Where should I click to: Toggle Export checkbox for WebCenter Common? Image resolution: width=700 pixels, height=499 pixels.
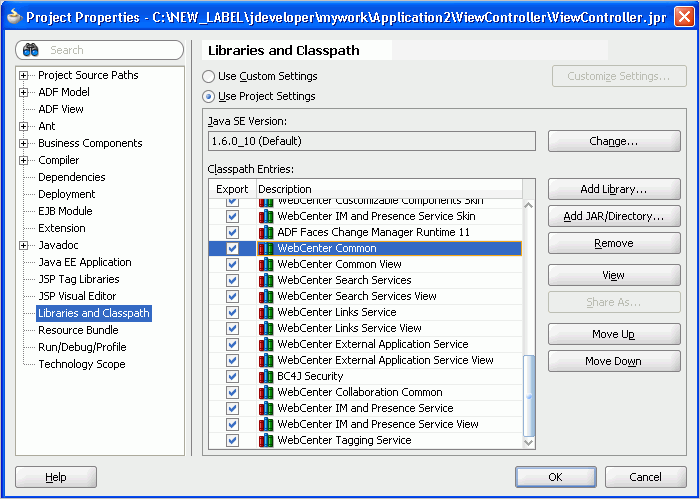point(232,248)
